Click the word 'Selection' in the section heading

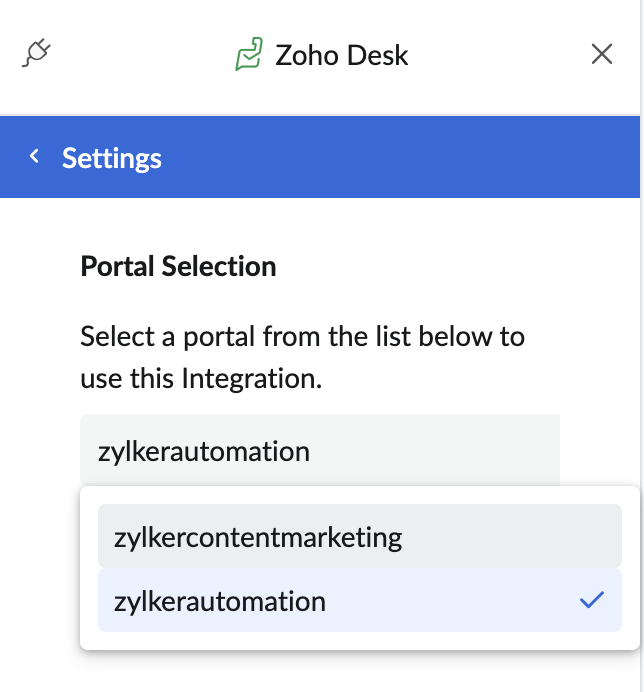(224, 267)
